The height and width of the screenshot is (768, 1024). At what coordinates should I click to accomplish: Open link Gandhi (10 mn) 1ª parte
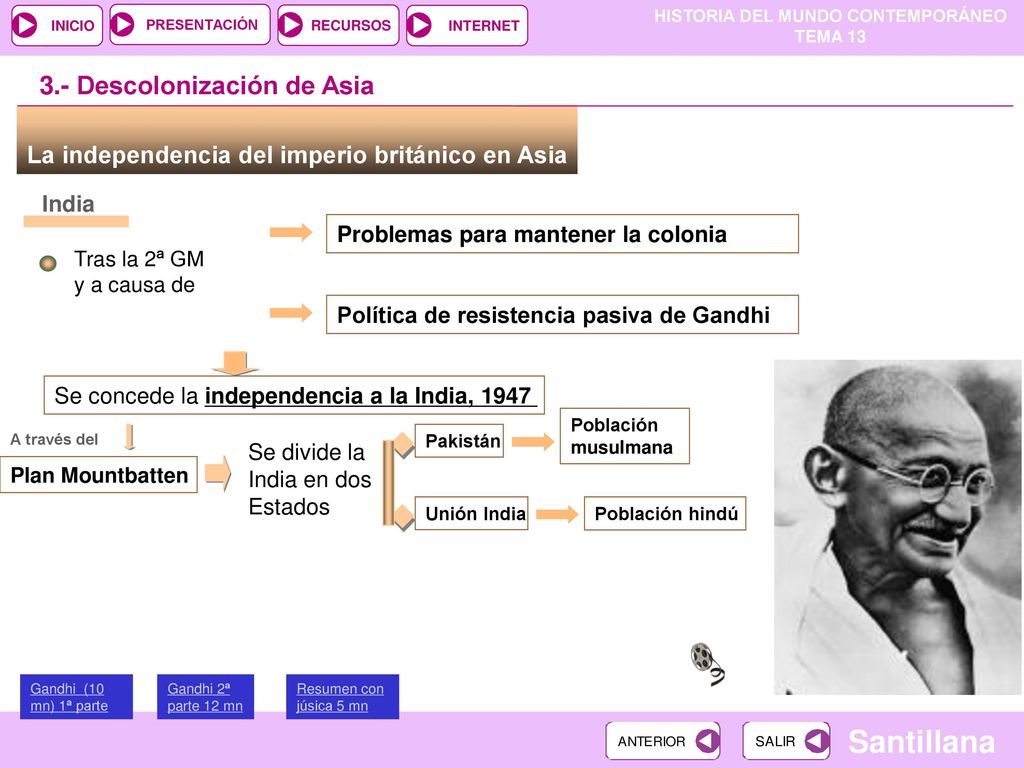76,697
